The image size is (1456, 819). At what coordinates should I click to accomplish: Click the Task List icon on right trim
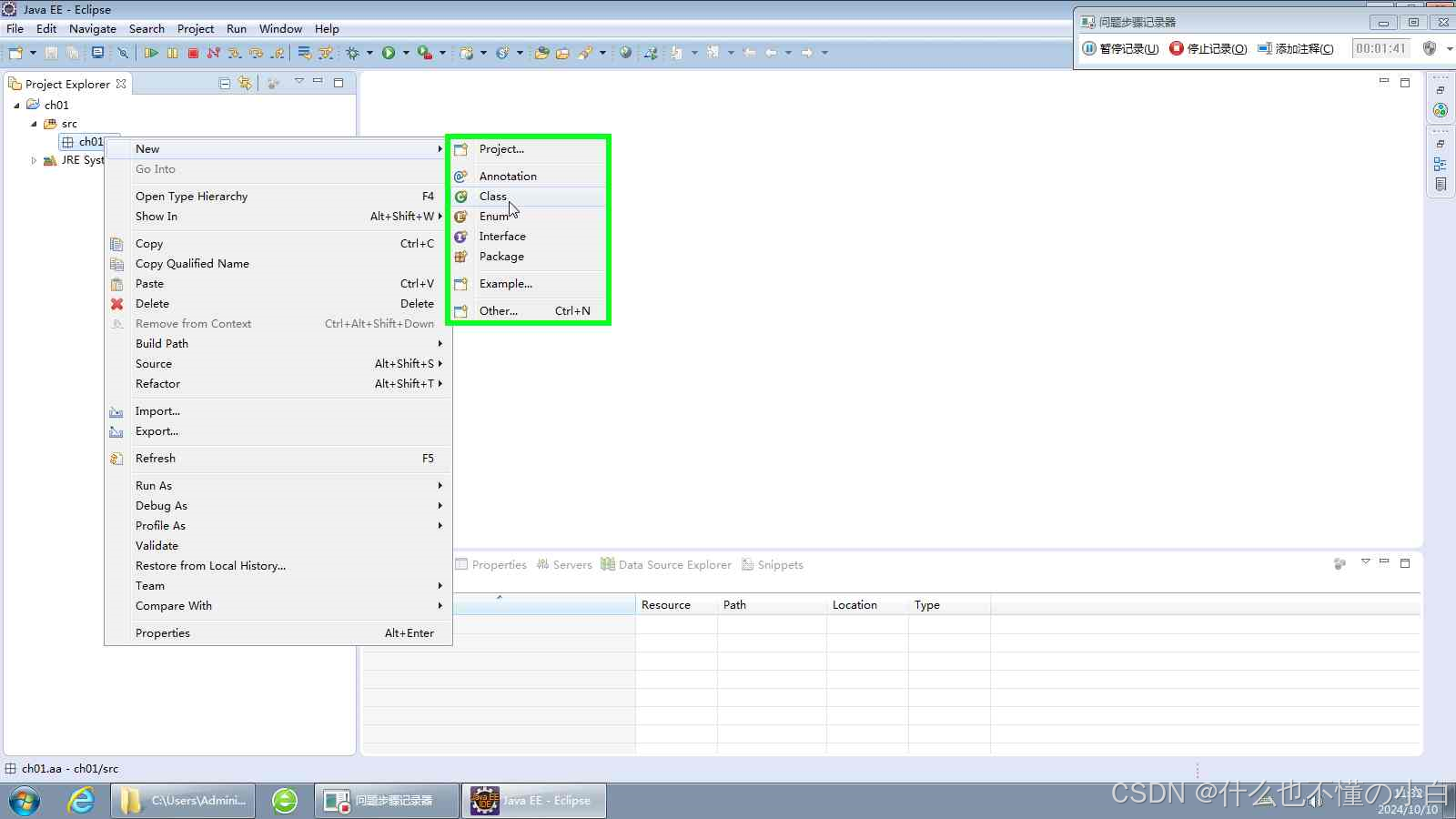(x=1441, y=184)
